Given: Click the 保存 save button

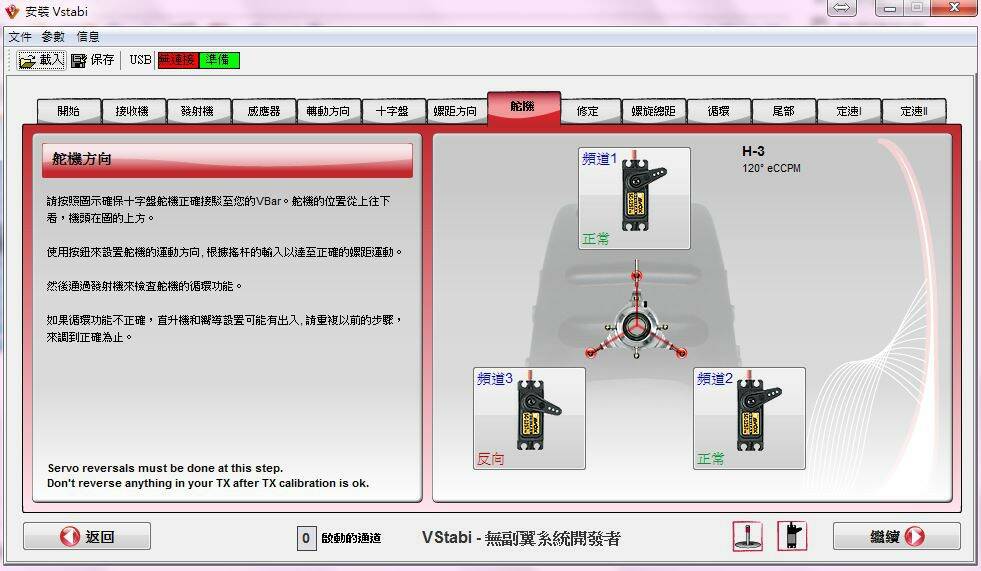Looking at the screenshot, I should [x=93, y=60].
